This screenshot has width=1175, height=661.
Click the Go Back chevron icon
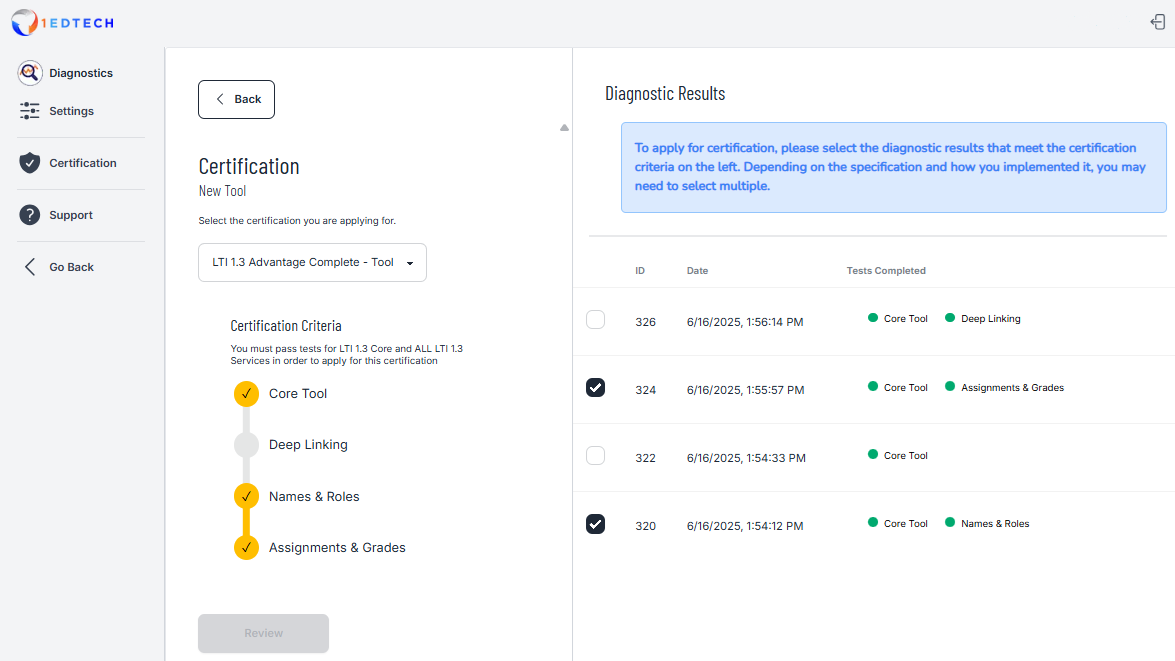click(29, 266)
